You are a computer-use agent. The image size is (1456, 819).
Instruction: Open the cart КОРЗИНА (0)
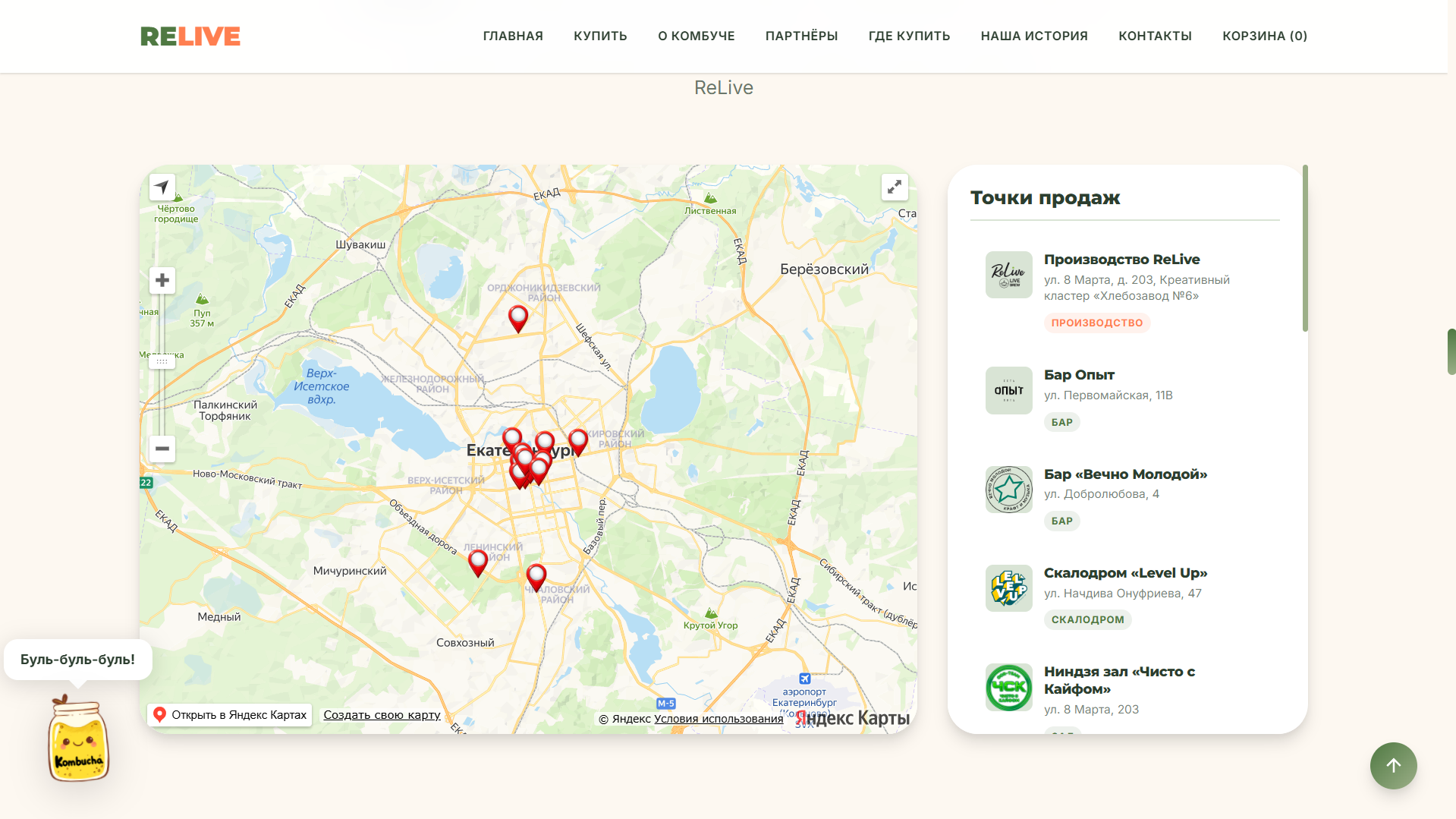(x=1265, y=36)
